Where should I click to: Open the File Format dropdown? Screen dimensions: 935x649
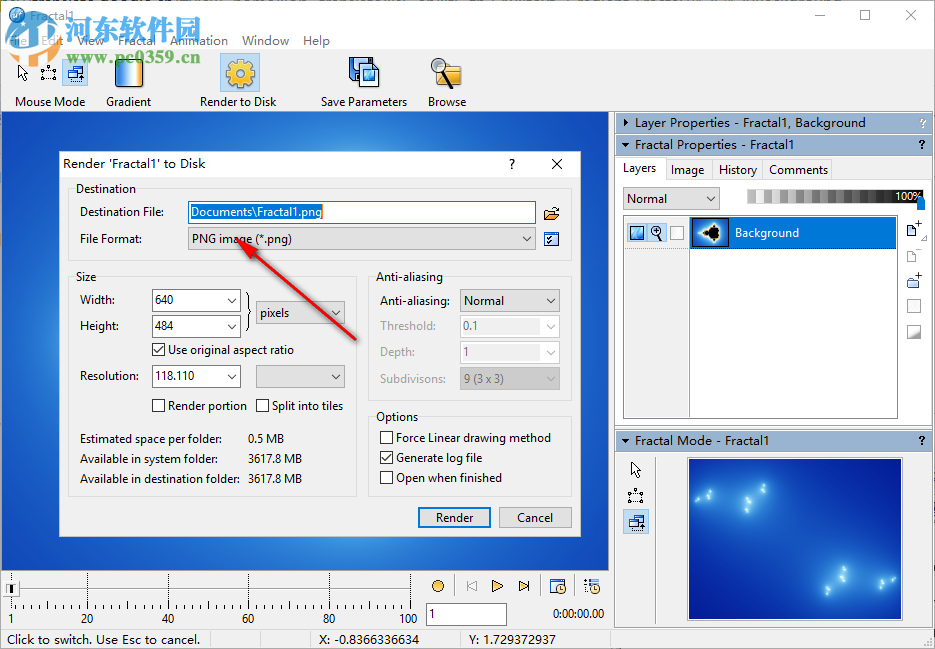click(x=361, y=239)
